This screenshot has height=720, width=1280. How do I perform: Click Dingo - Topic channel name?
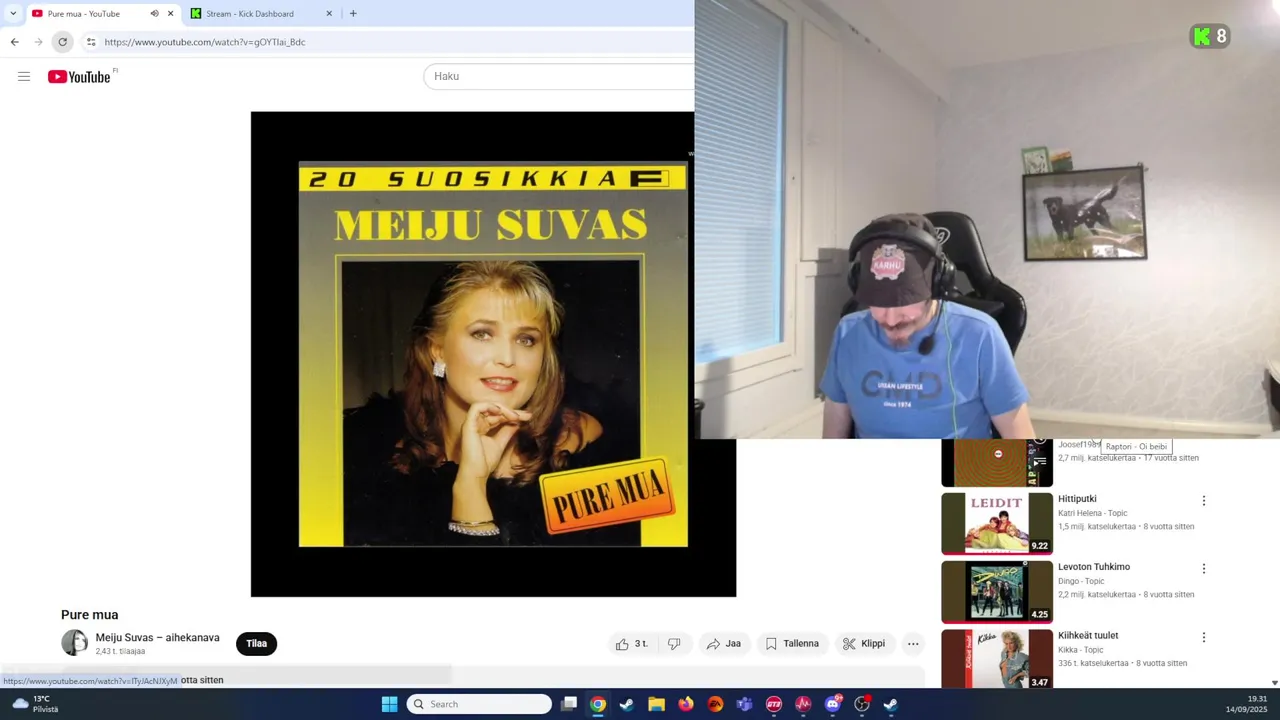1081,581
